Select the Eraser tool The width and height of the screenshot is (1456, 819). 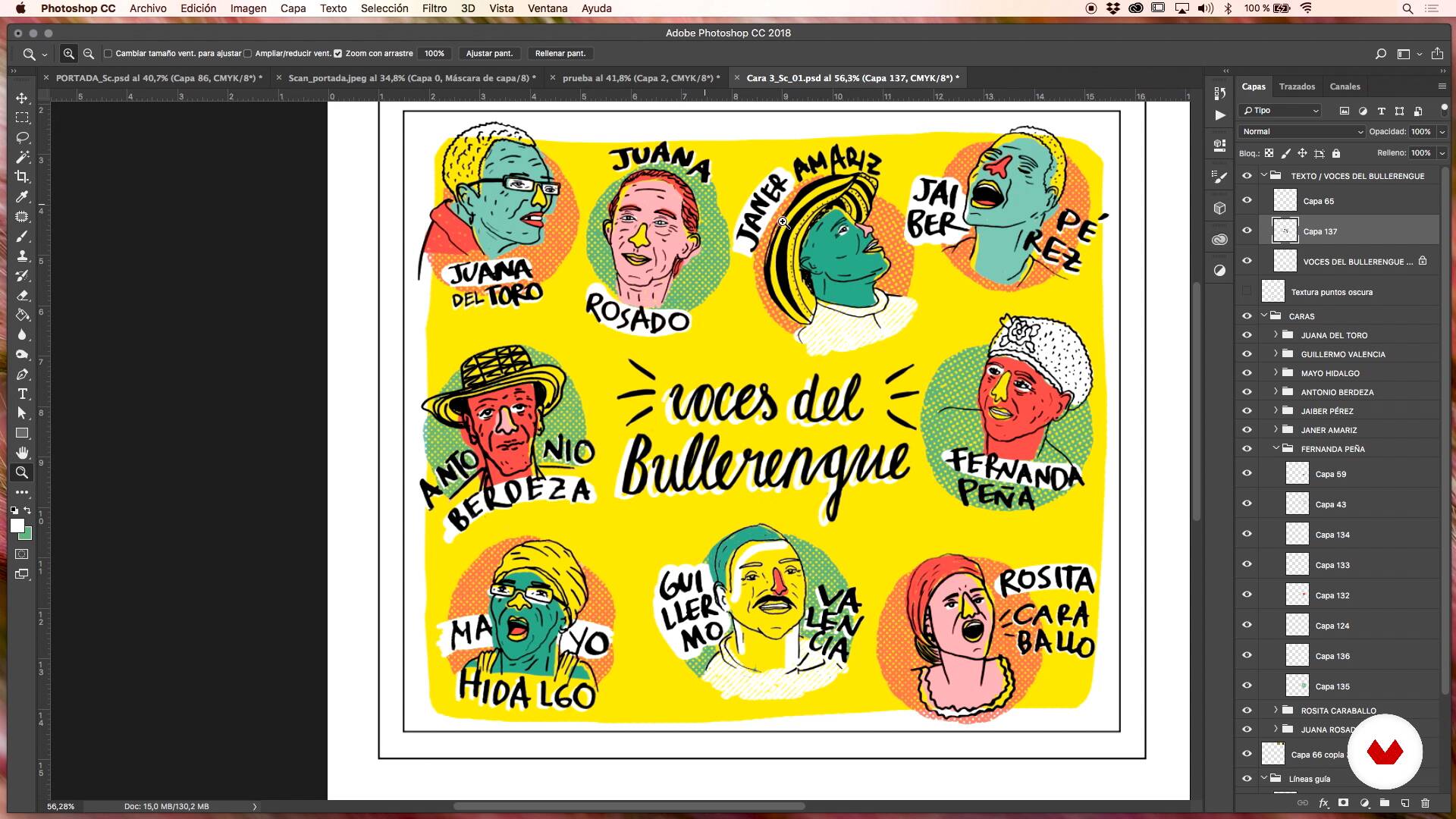coord(22,295)
